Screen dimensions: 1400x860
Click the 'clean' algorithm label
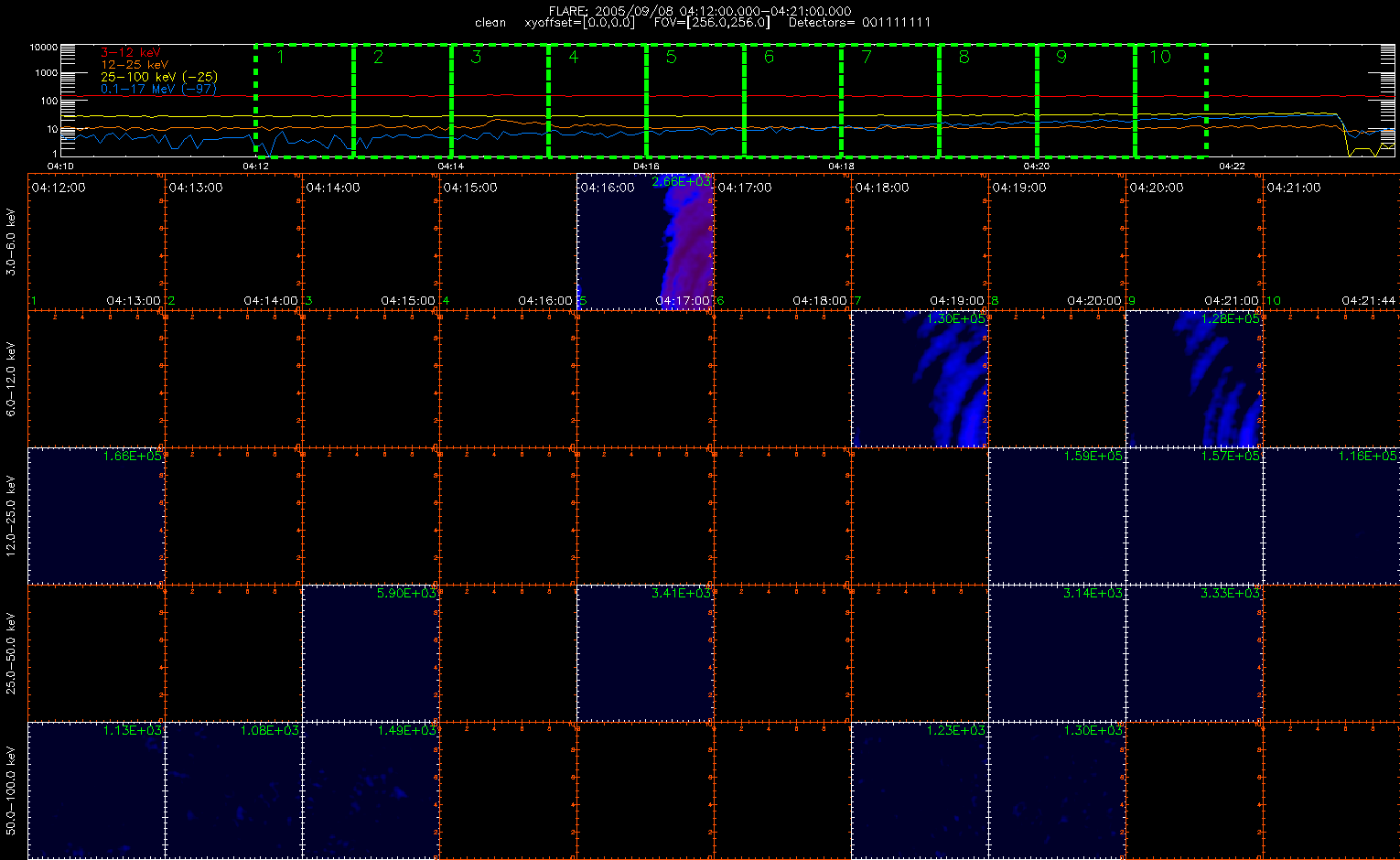point(490,22)
